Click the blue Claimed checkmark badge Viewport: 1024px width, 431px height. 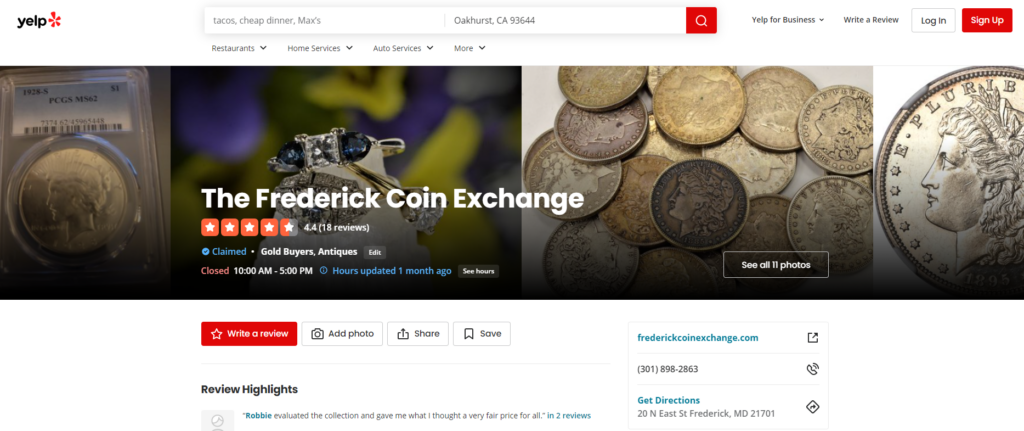(205, 251)
